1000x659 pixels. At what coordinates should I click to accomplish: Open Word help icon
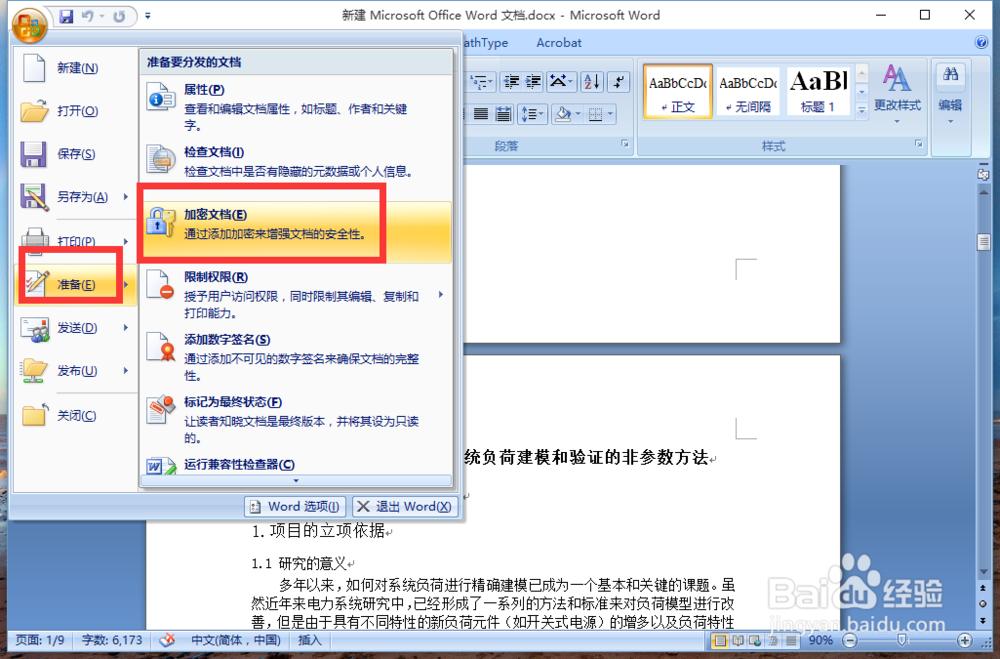click(x=982, y=42)
